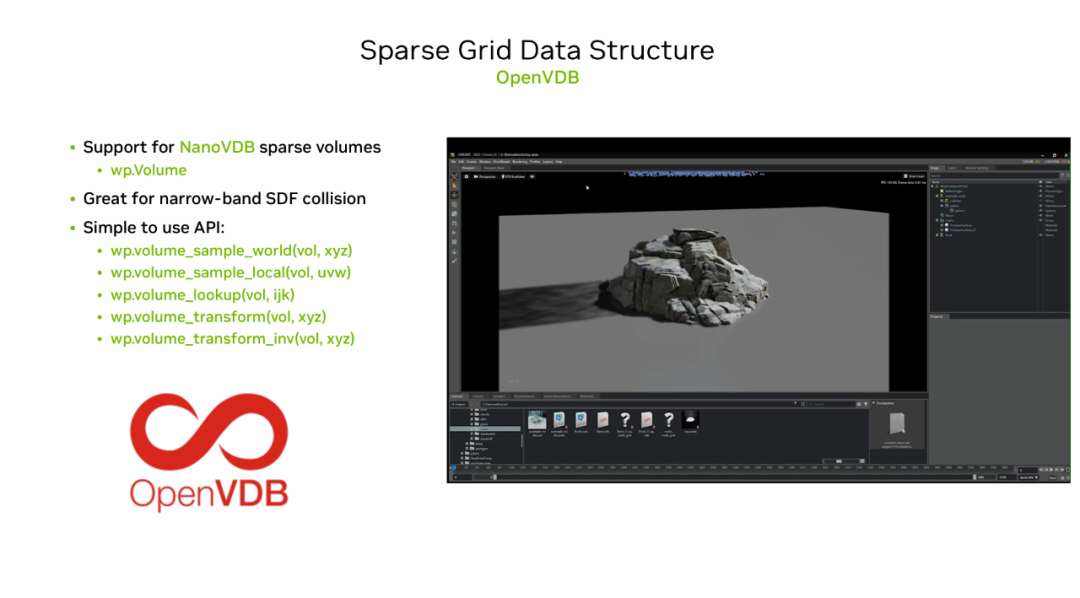Select the Select tool in the viewport toolbar

(455, 185)
